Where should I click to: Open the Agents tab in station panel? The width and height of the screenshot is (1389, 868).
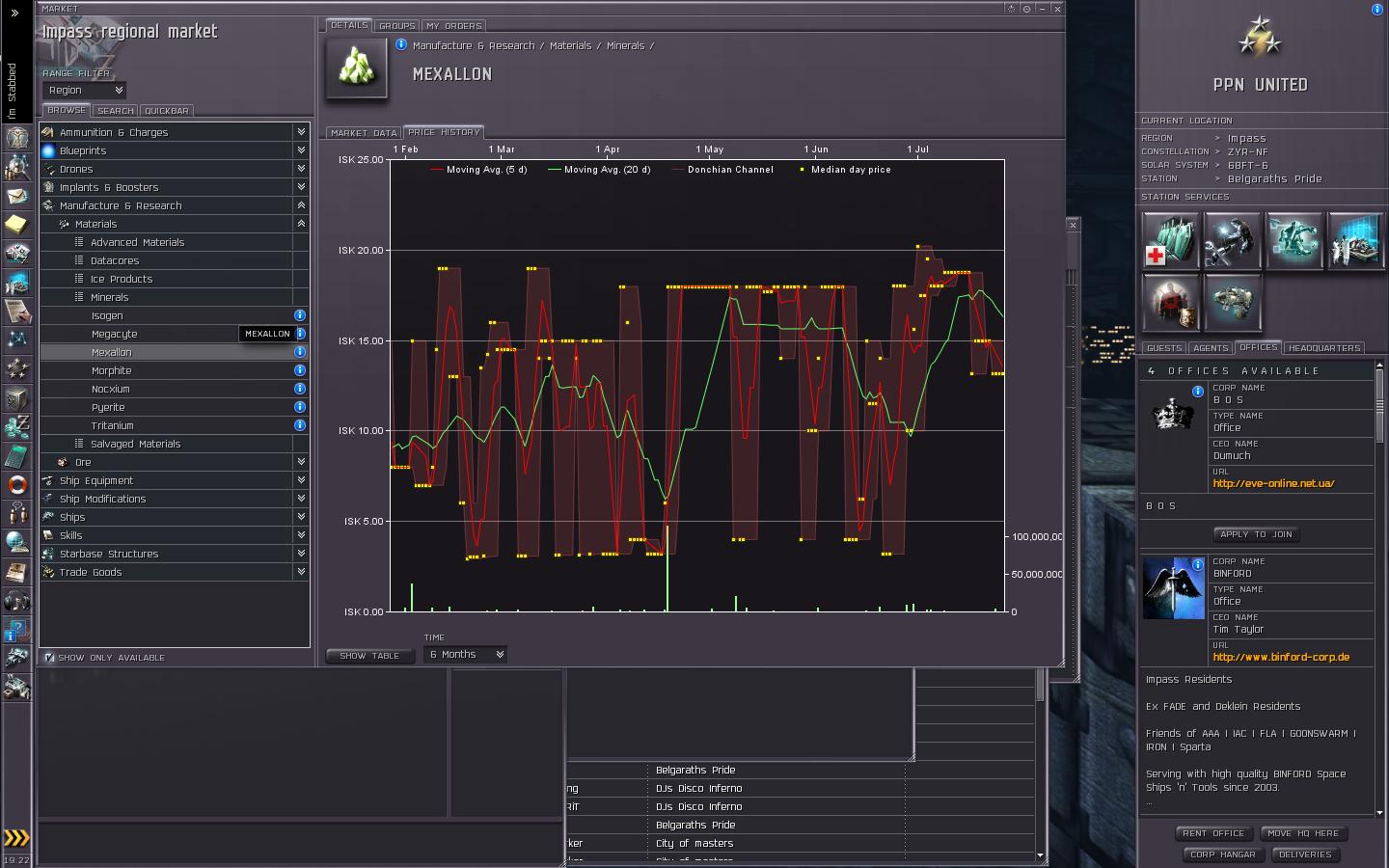1210,348
